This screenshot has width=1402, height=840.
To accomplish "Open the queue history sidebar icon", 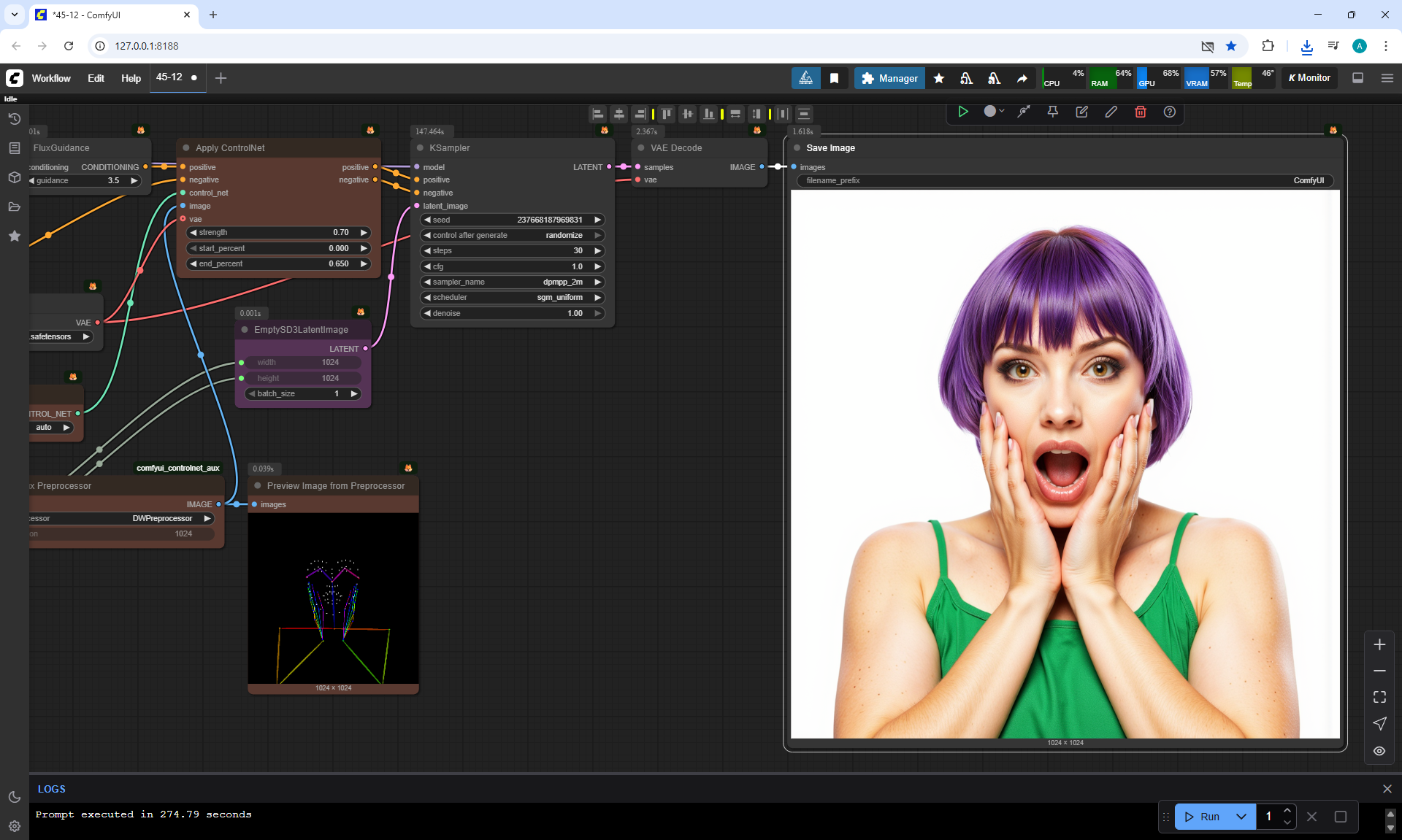I will pos(14,119).
